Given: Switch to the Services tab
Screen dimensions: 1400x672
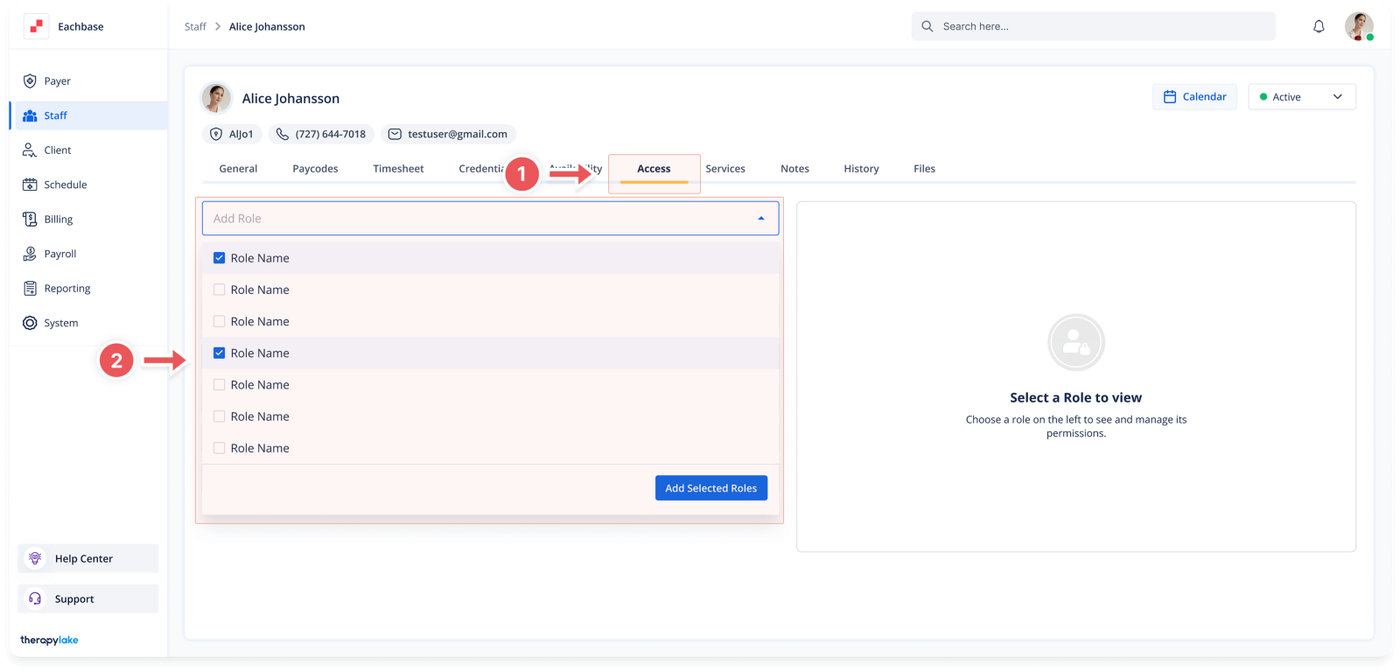Looking at the screenshot, I should pyautogui.click(x=725, y=169).
